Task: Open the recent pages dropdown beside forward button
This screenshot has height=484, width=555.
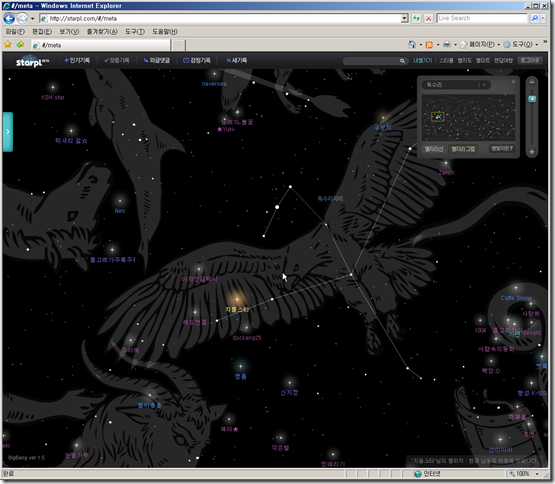Action: 32,18
